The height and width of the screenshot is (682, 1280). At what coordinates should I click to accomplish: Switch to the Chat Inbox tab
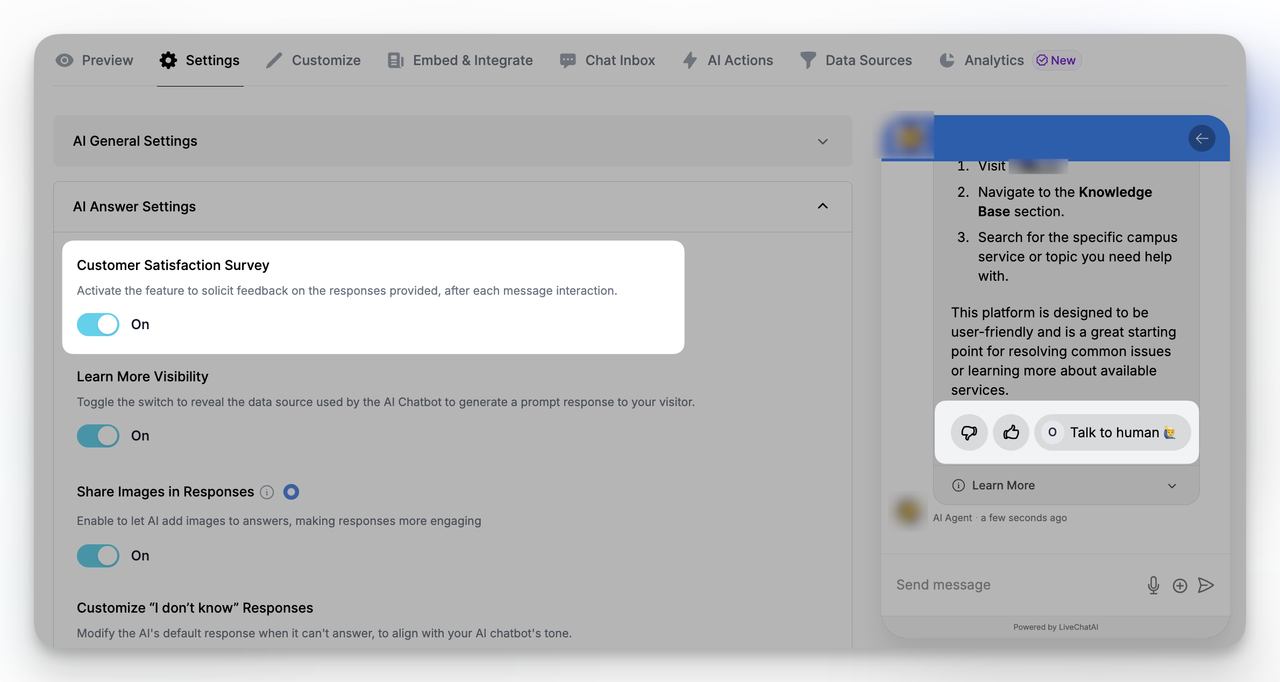tap(607, 60)
